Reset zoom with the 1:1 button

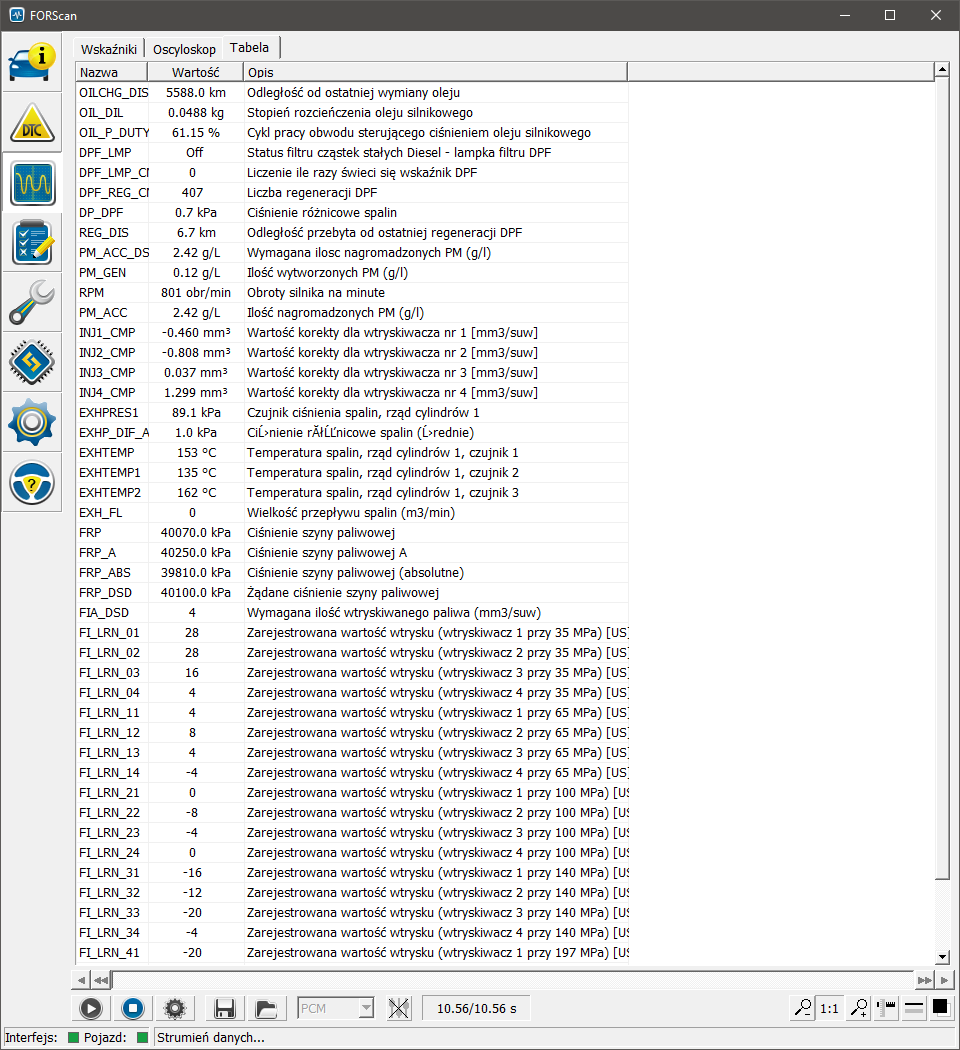coord(829,1008)
